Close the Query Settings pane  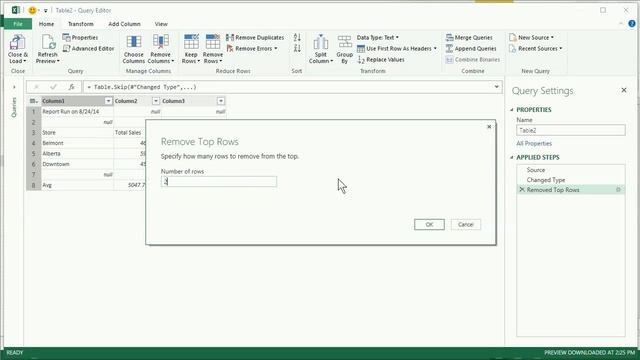624,90
